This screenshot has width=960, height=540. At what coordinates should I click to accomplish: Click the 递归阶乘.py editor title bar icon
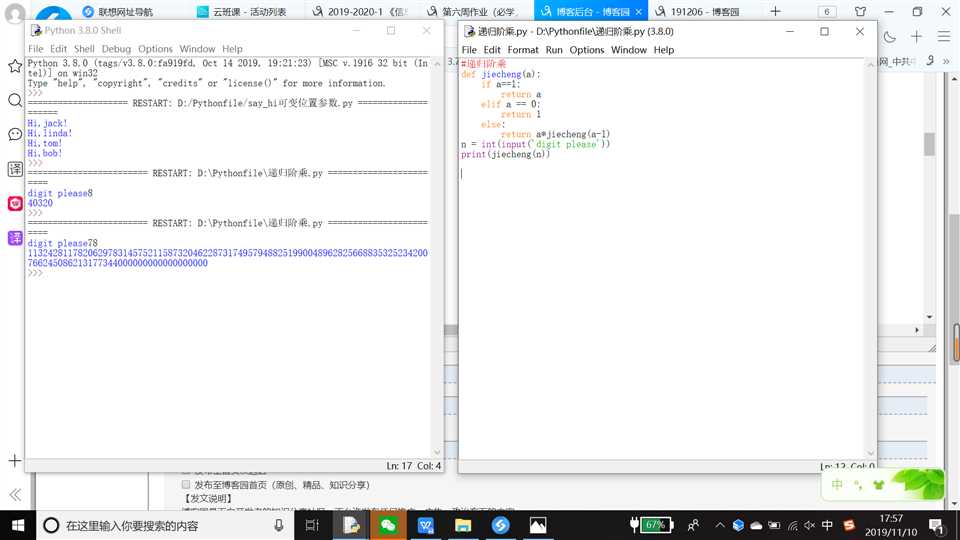(469, 31)
